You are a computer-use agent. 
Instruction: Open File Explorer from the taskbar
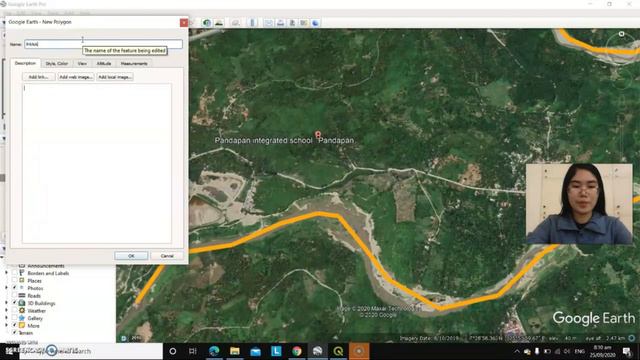[235, 351]
